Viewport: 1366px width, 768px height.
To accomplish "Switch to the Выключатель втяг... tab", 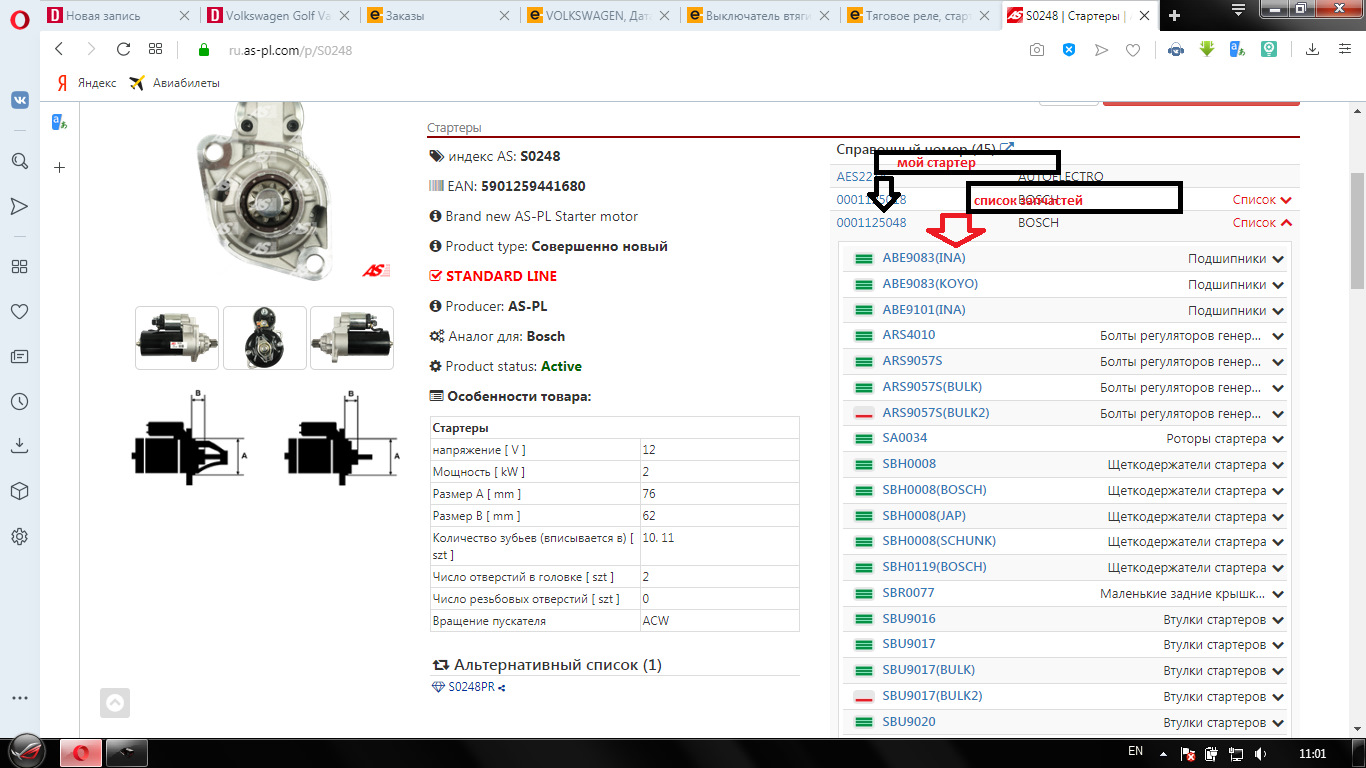I will click(x=758, y=15).
